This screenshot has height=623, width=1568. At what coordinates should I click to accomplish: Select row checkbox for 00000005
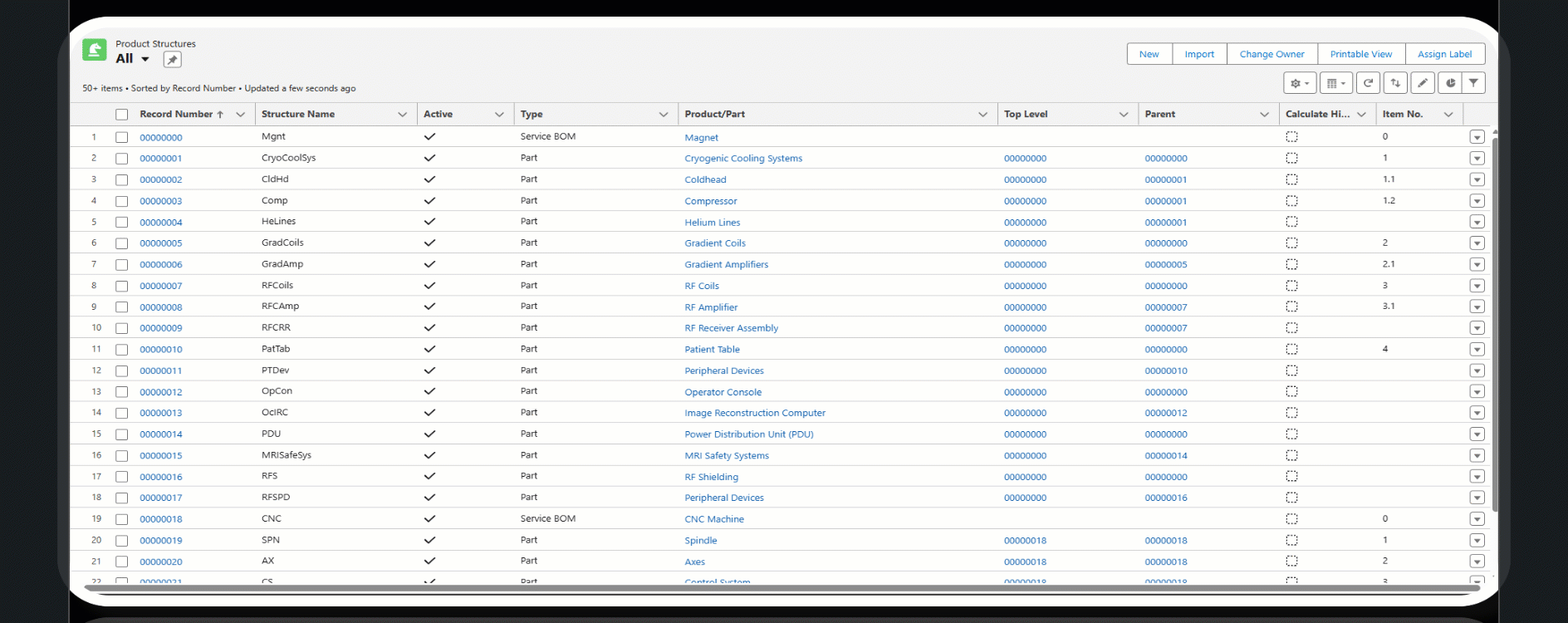pyautogui.click(x=122, y=243)
